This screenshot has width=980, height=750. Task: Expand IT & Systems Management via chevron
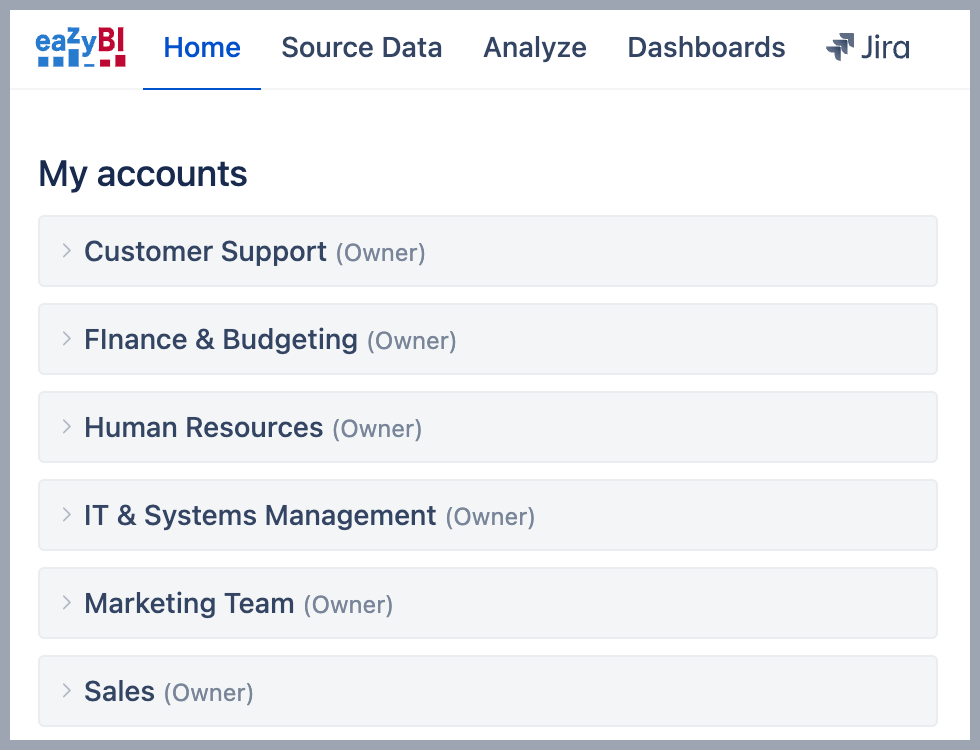click(x=67, y=515)
